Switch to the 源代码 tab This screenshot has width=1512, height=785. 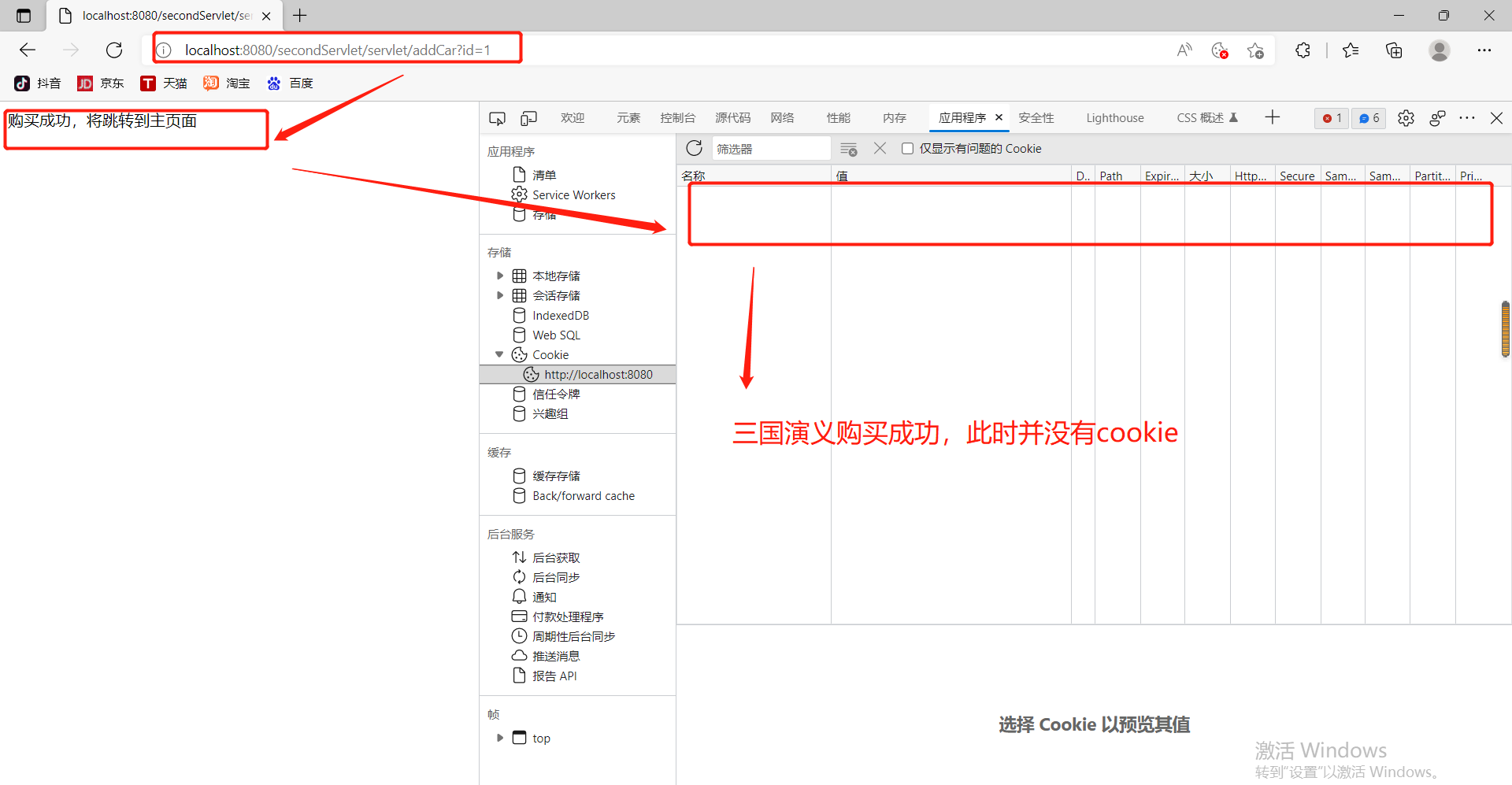[x=732, y=118]
